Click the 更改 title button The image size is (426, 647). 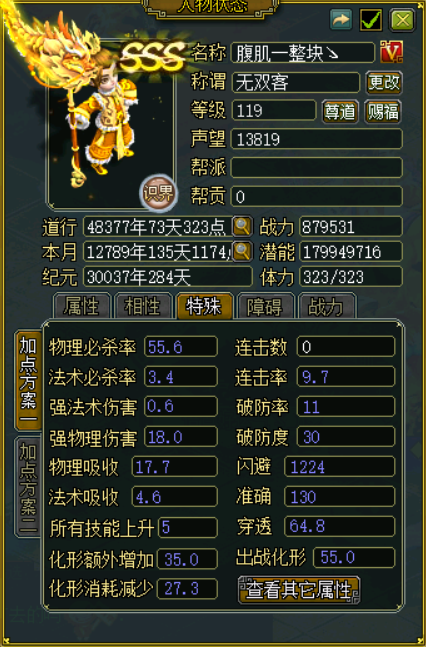(x=384, y=83)
